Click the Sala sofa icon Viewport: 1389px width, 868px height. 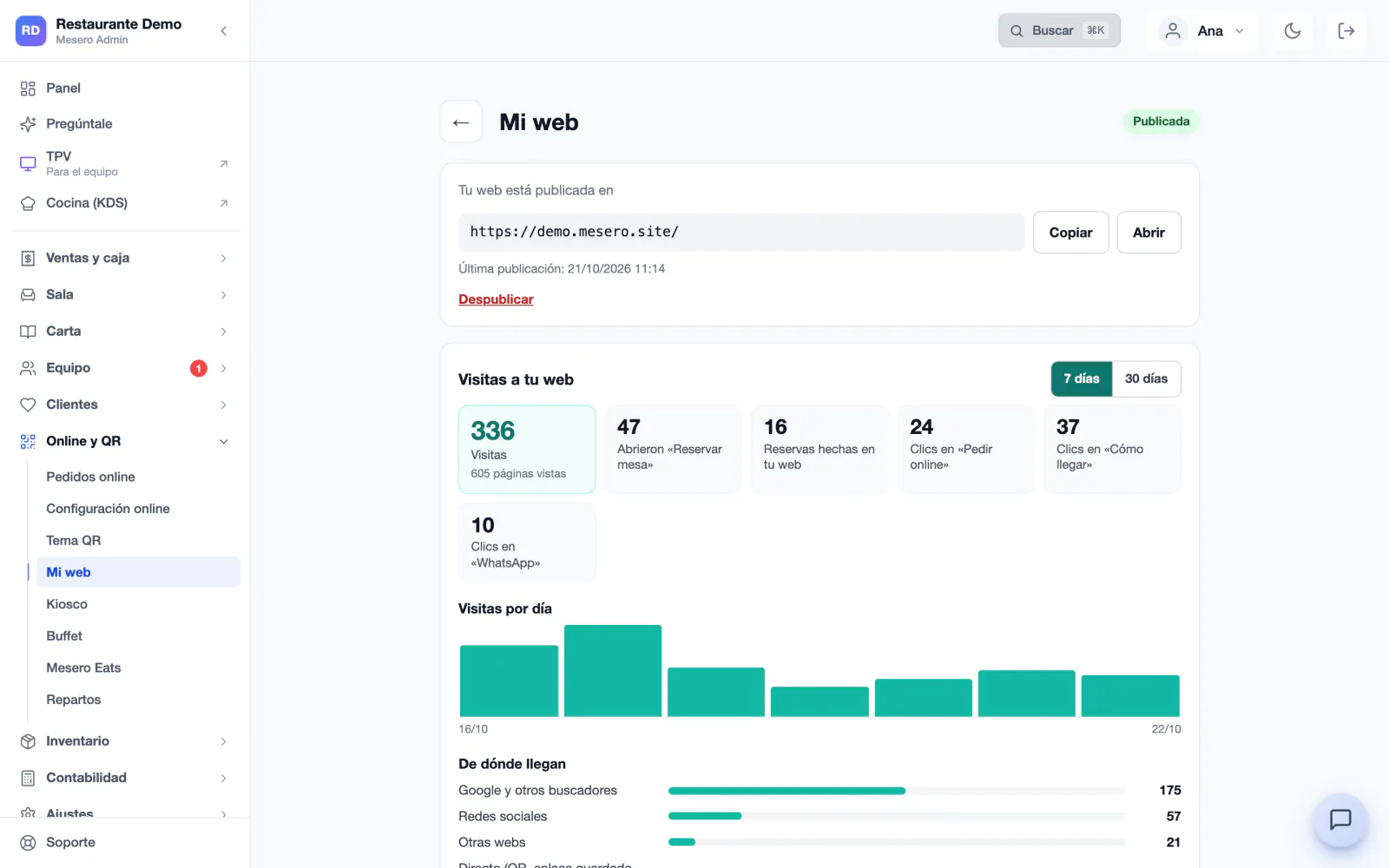[28, 295]
